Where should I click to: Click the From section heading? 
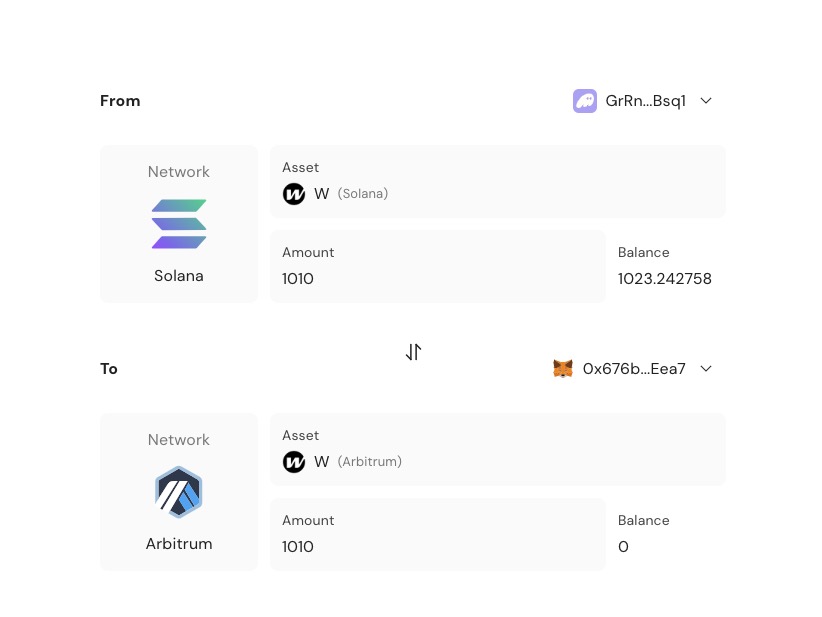coord(120,101)
